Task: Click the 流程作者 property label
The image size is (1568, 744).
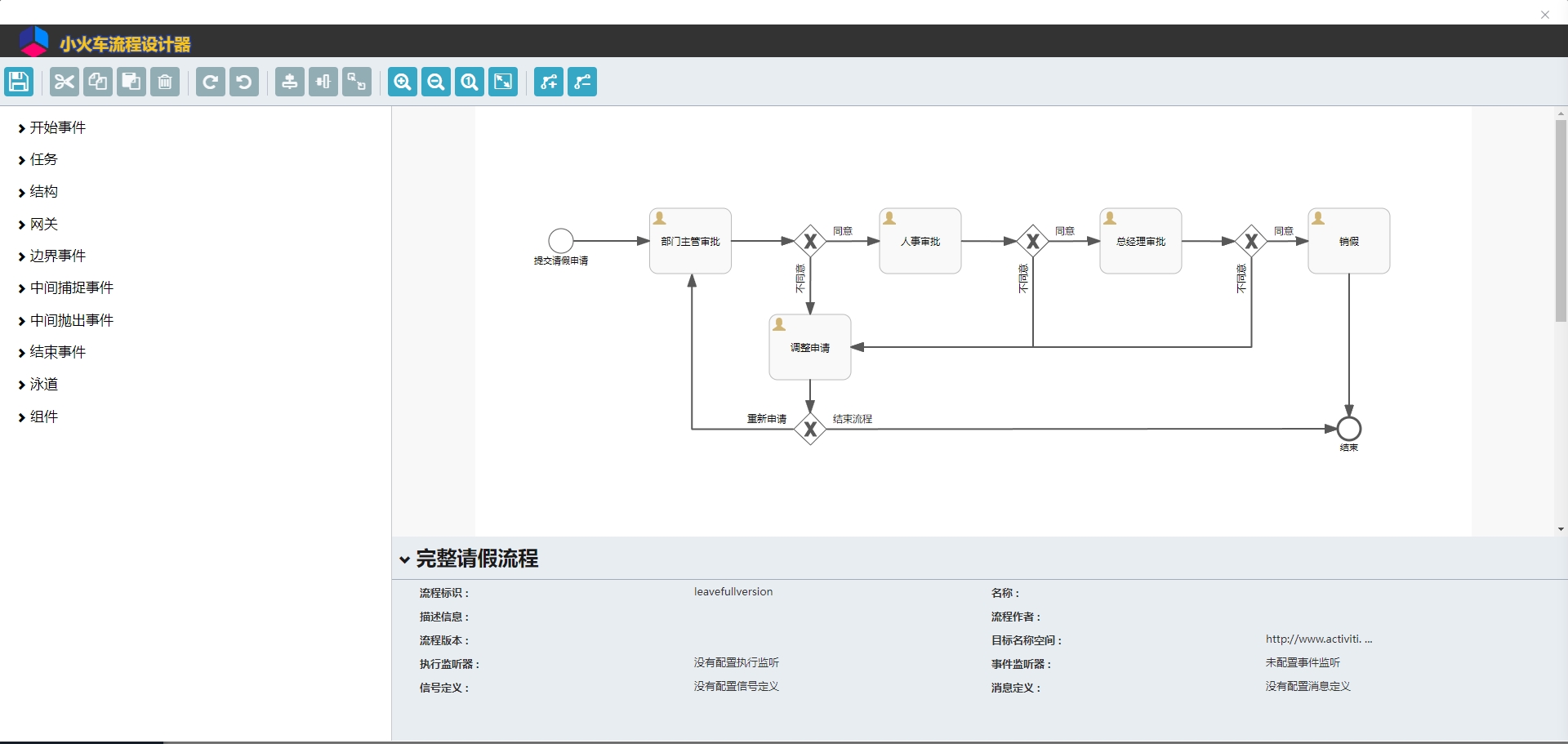Action: pos(1016,617)
